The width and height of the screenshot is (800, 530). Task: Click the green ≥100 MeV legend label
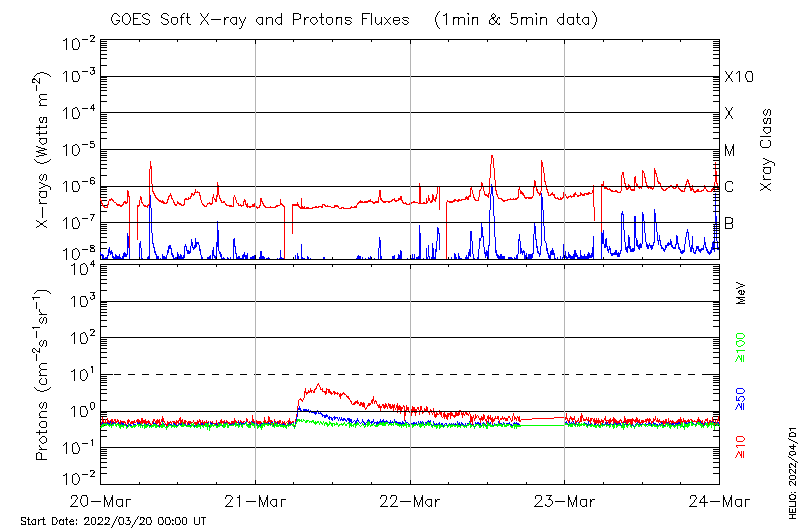[x=741, y=348]
